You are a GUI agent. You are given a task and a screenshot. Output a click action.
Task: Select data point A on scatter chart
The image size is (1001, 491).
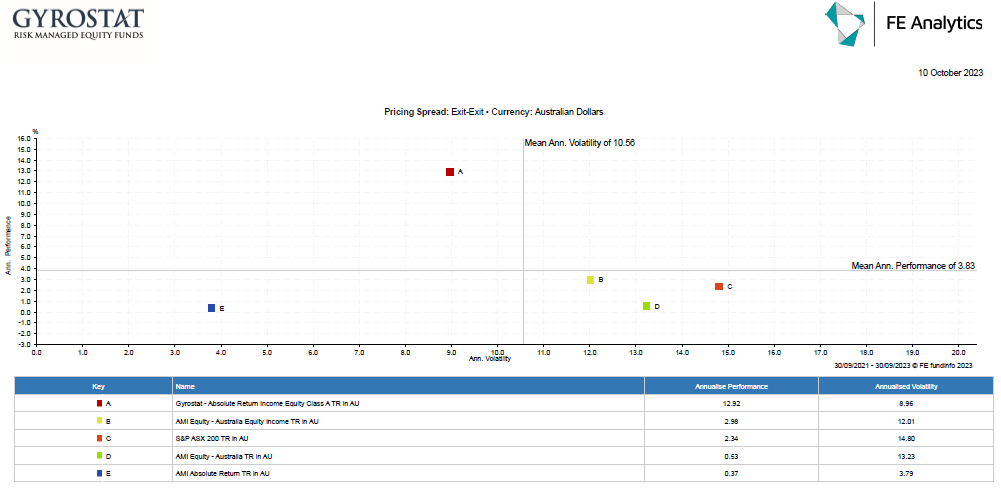click(450, 172)
